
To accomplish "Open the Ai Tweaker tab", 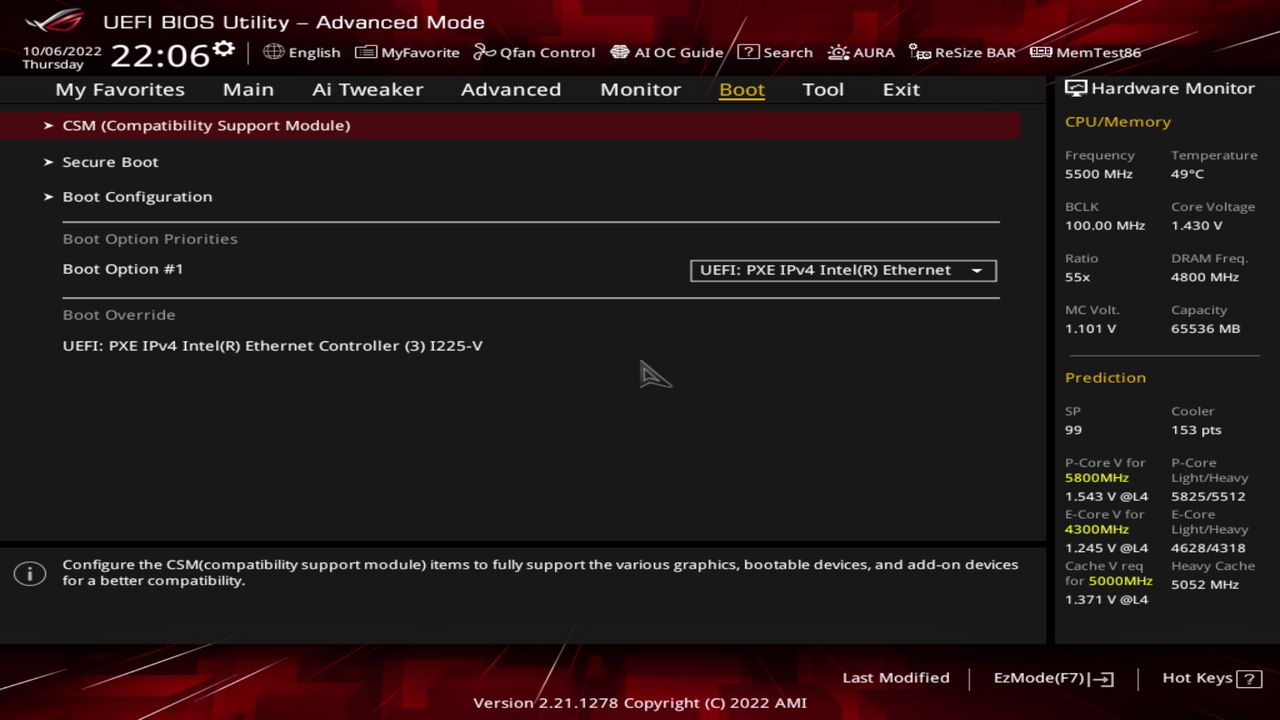I will [367, 89].
